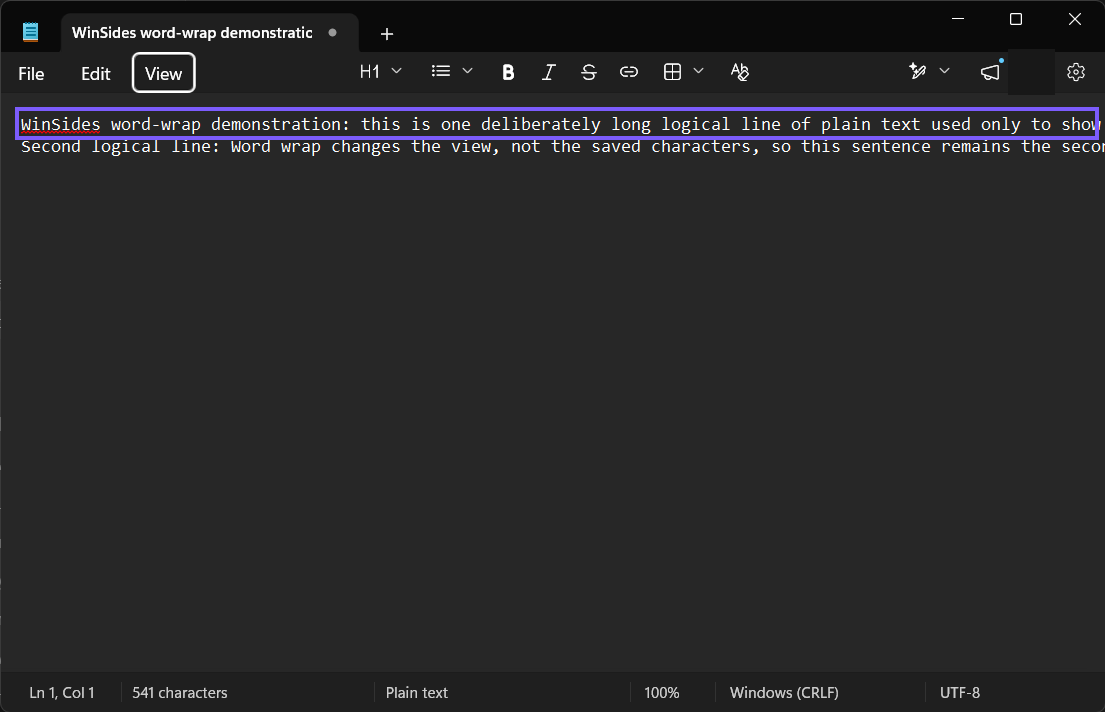
Task: Click the H1 heading button
Action: click(369, 71)
